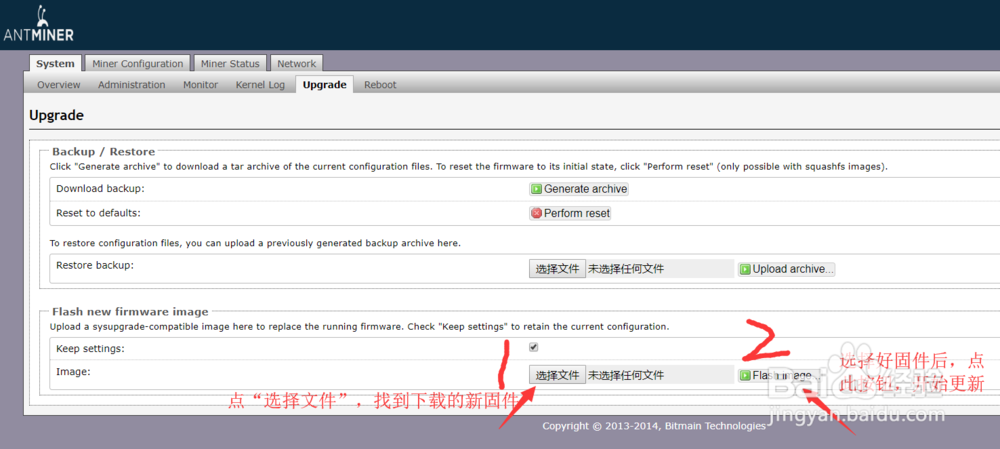This screenshot has width=1000, height=449.
Task: Click the Flash image button
Action: (x=778, y=375)
